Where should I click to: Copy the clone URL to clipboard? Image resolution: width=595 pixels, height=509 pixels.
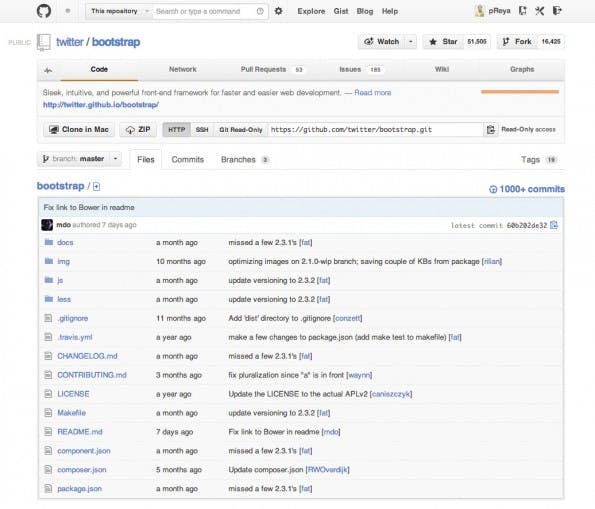(491, 129)
